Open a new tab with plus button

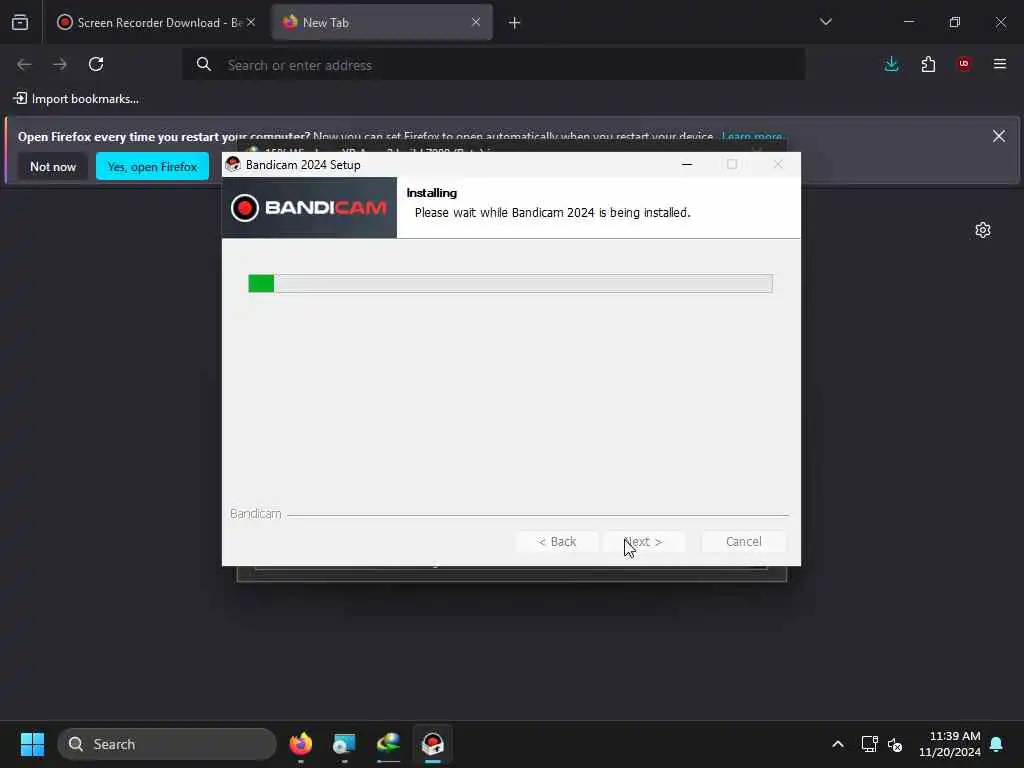pos(515,23)
